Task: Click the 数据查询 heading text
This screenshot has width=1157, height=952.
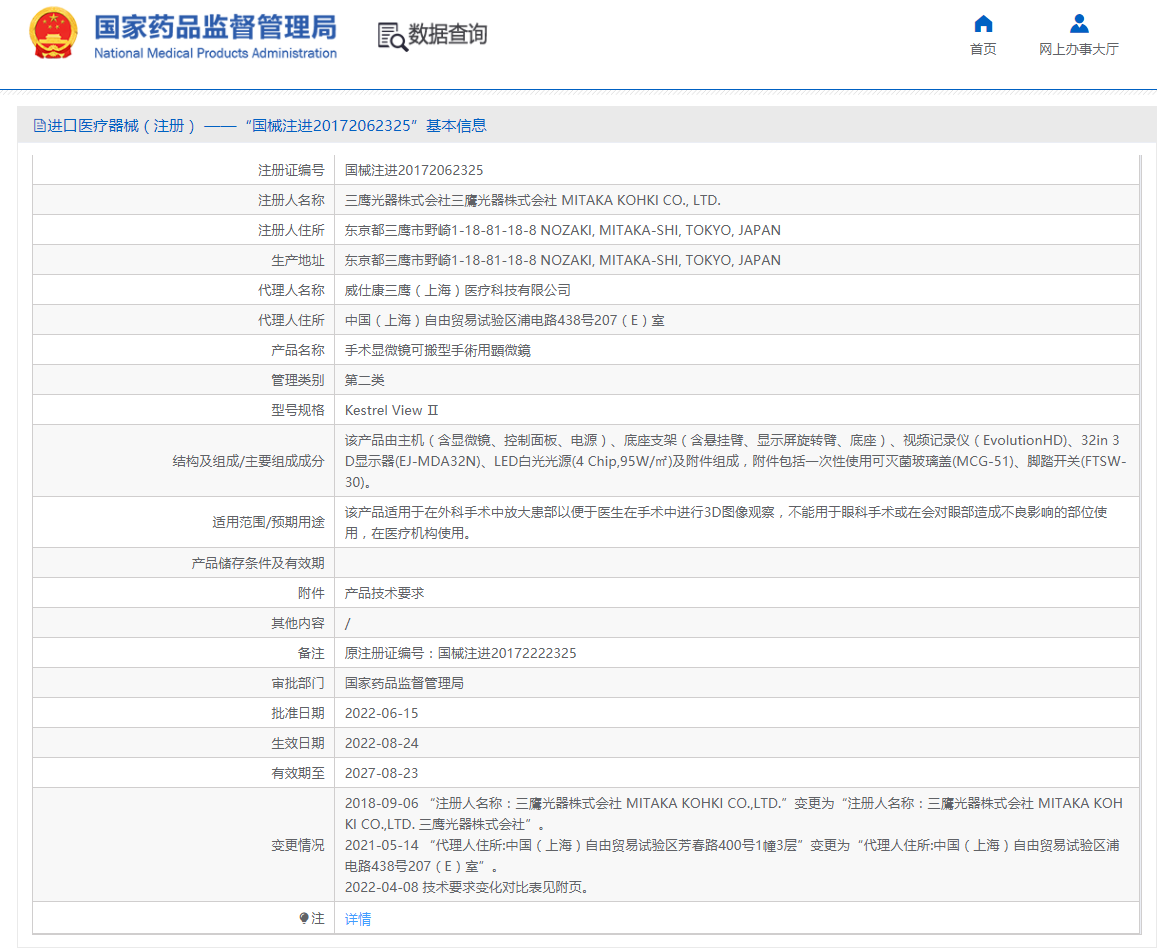Action: coord(448,34)
